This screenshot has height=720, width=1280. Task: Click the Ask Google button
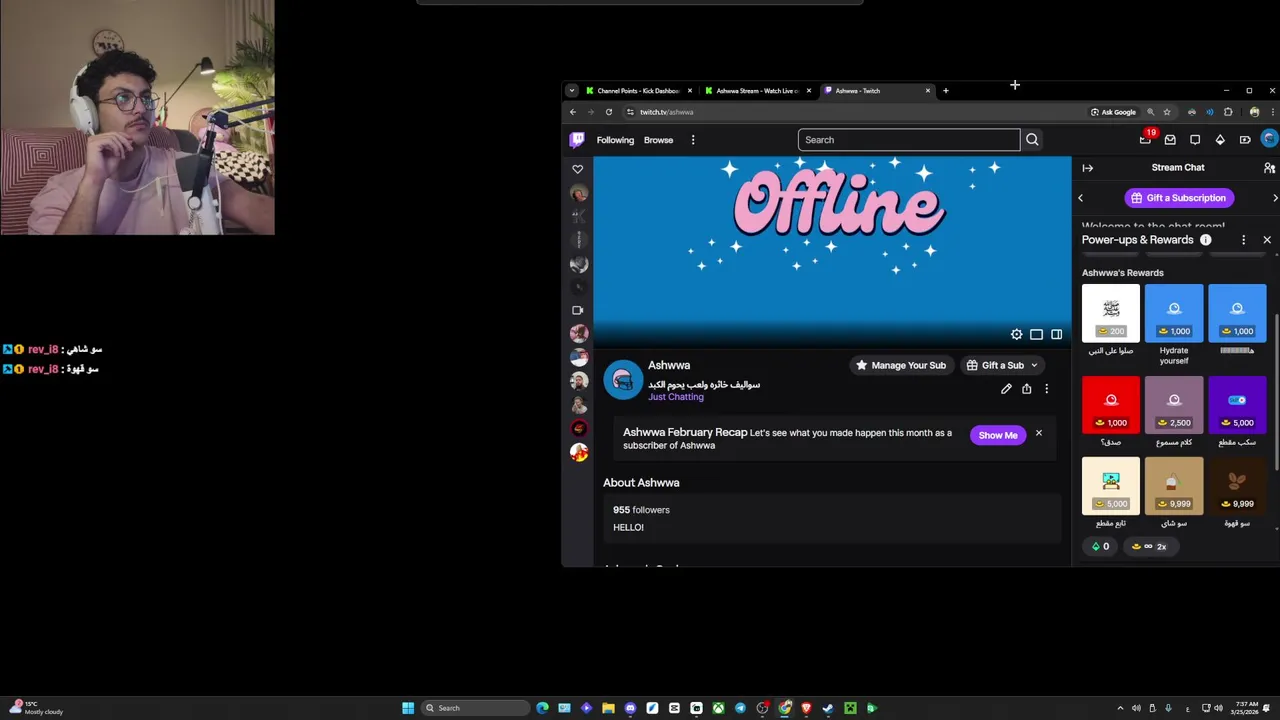(x=1113, y=112)
